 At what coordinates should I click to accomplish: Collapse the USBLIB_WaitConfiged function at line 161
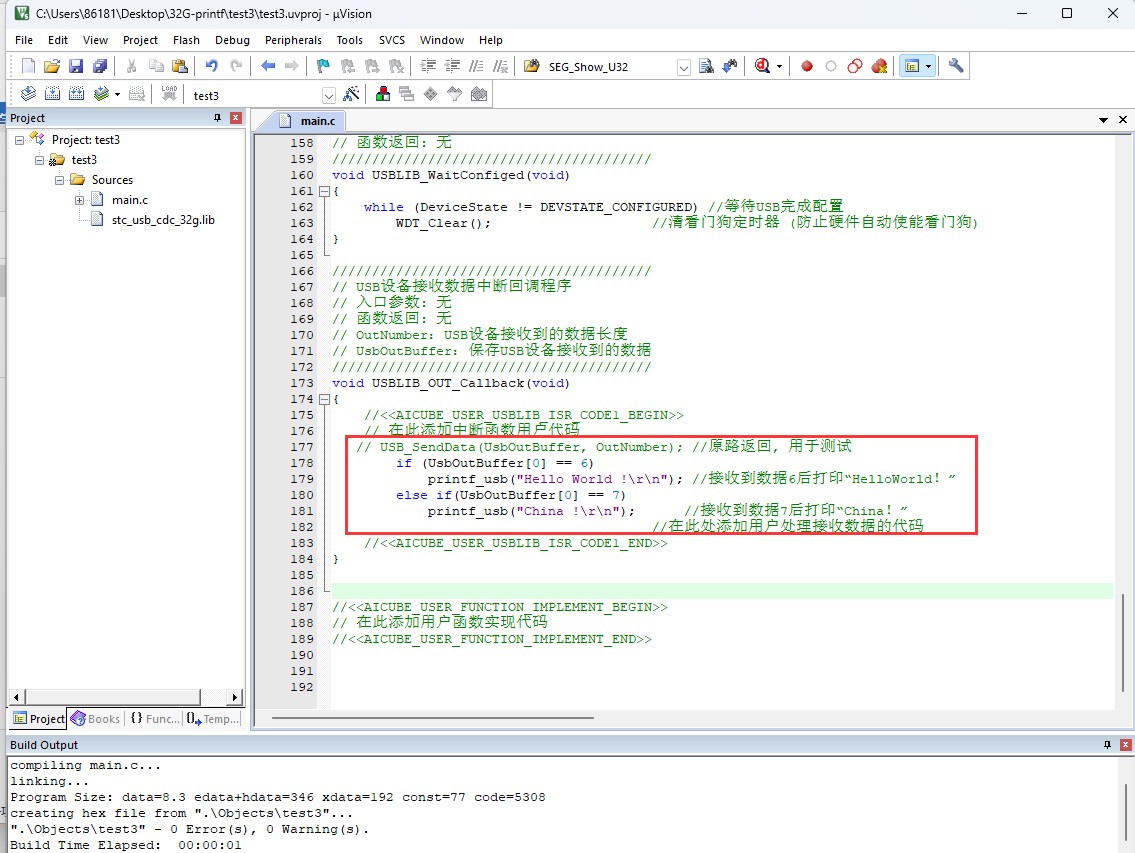click(324, 191)
